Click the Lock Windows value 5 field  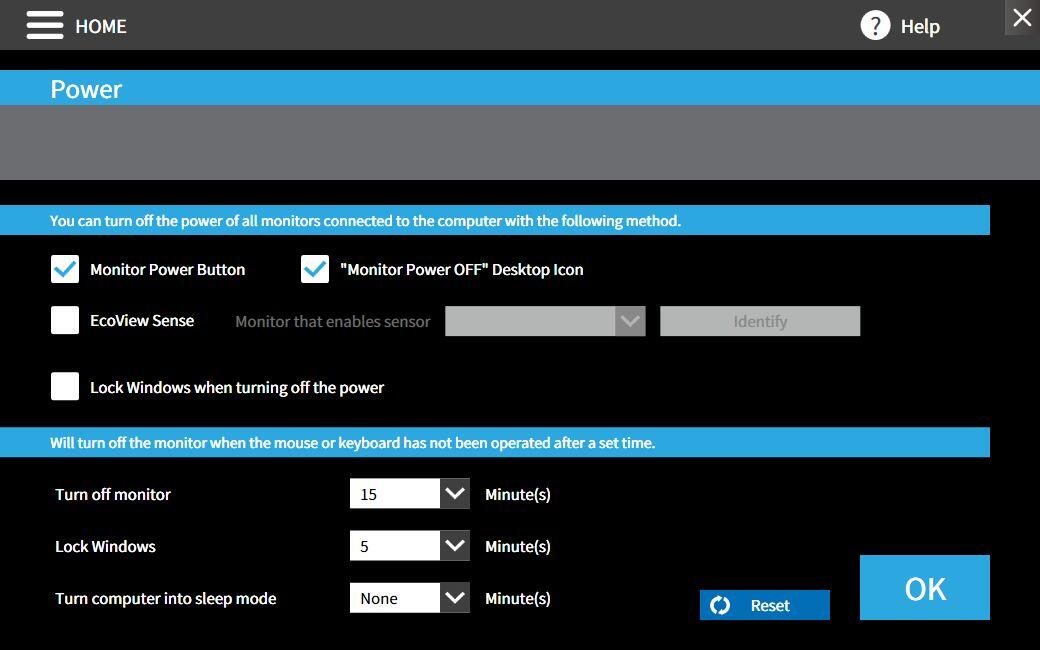pyautogui.click(x=394, y=546)
